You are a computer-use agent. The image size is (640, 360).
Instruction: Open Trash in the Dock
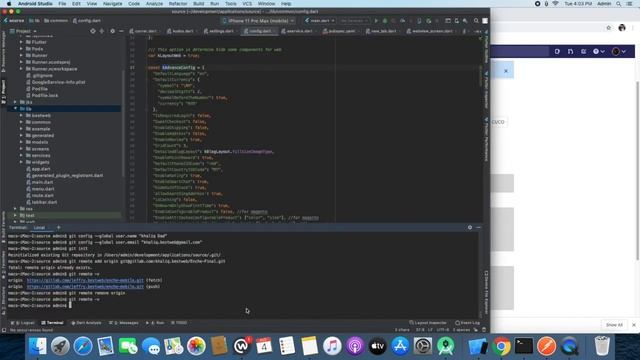click(602, 346)
